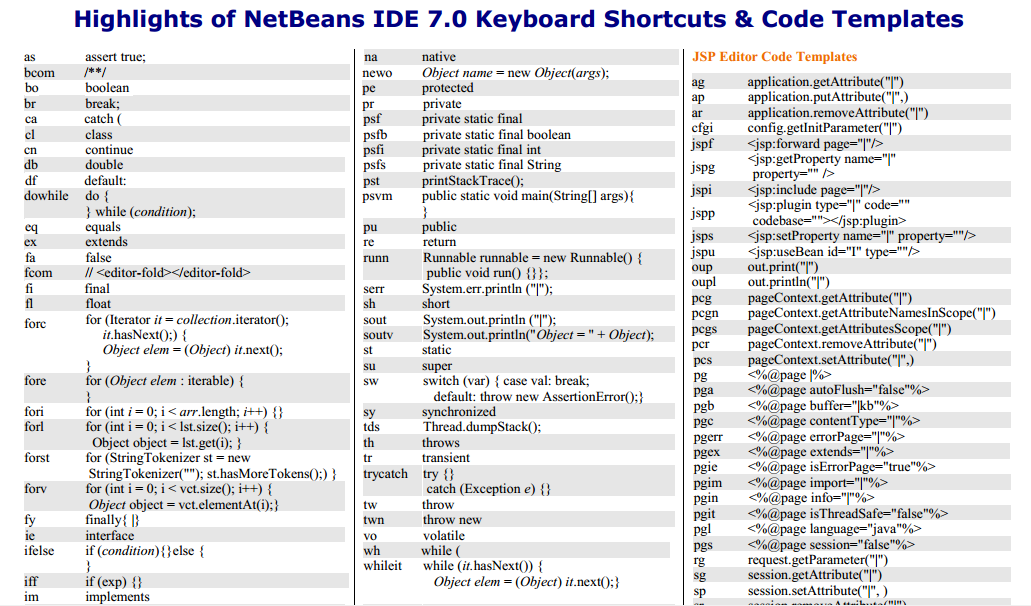Select the 'trycatch' abbreviation

(385, 474)
